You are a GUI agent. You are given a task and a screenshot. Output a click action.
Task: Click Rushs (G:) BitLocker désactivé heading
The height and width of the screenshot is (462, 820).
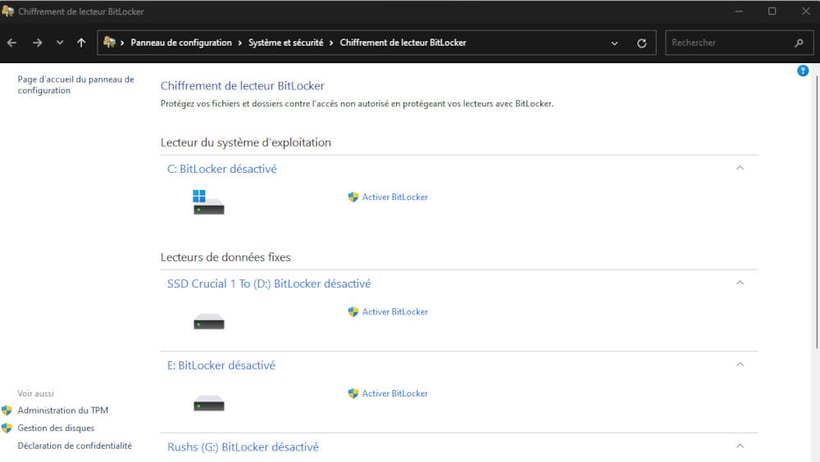[x=243, y=447]
